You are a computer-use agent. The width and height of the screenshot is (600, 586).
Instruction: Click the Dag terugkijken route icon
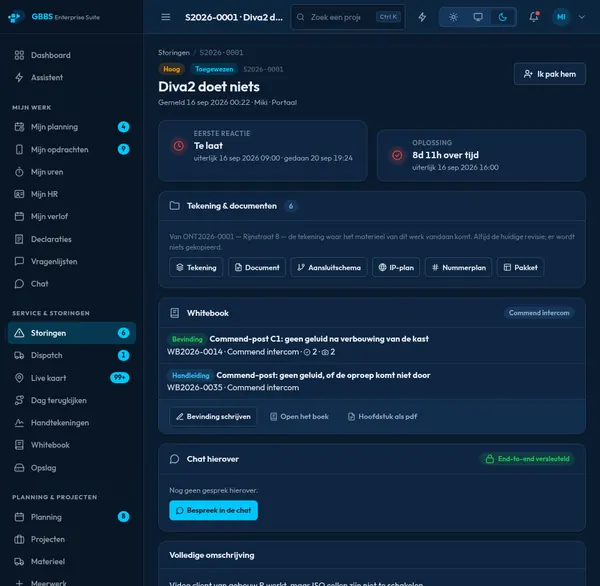[19, 400]
